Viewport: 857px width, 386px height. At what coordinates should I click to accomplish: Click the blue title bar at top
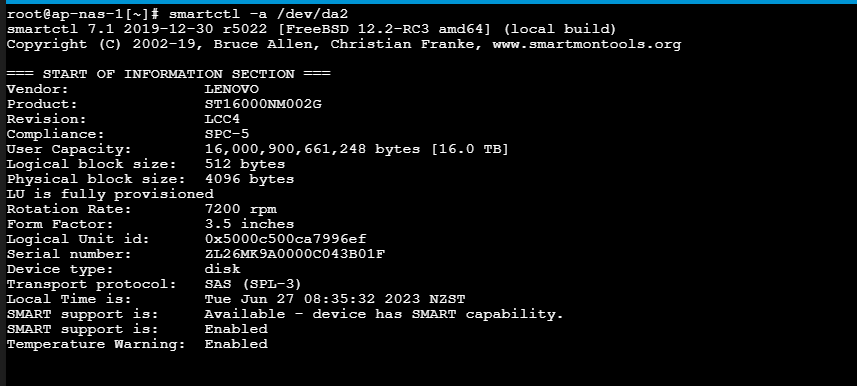click(428, 2)
